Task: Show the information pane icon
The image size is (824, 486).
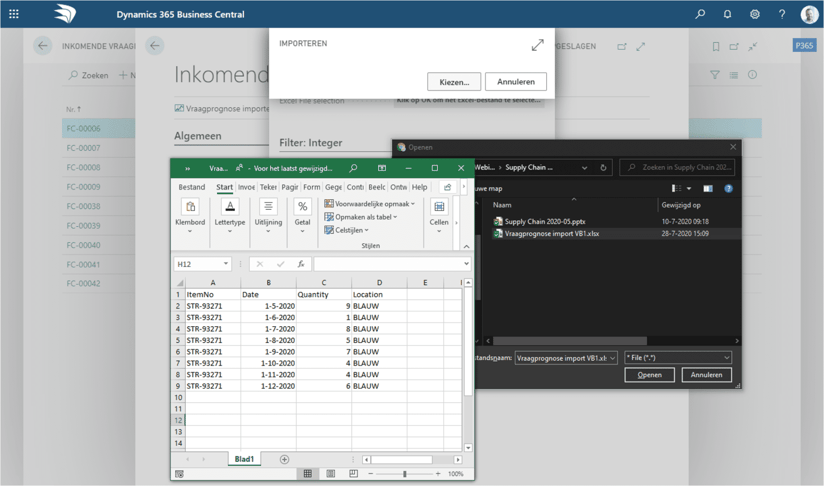Action: (x=753, y=75)
